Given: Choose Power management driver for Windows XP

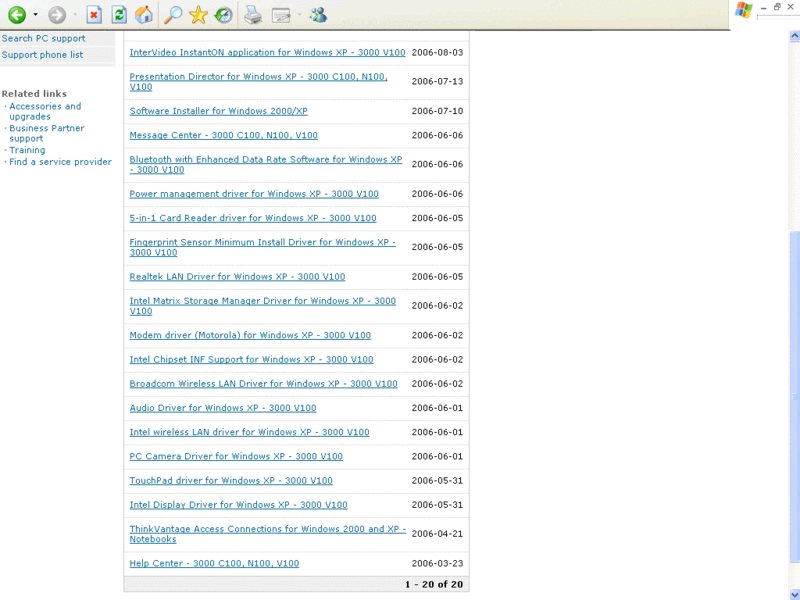Looking at the screenshot, I should tap(254, 194).
